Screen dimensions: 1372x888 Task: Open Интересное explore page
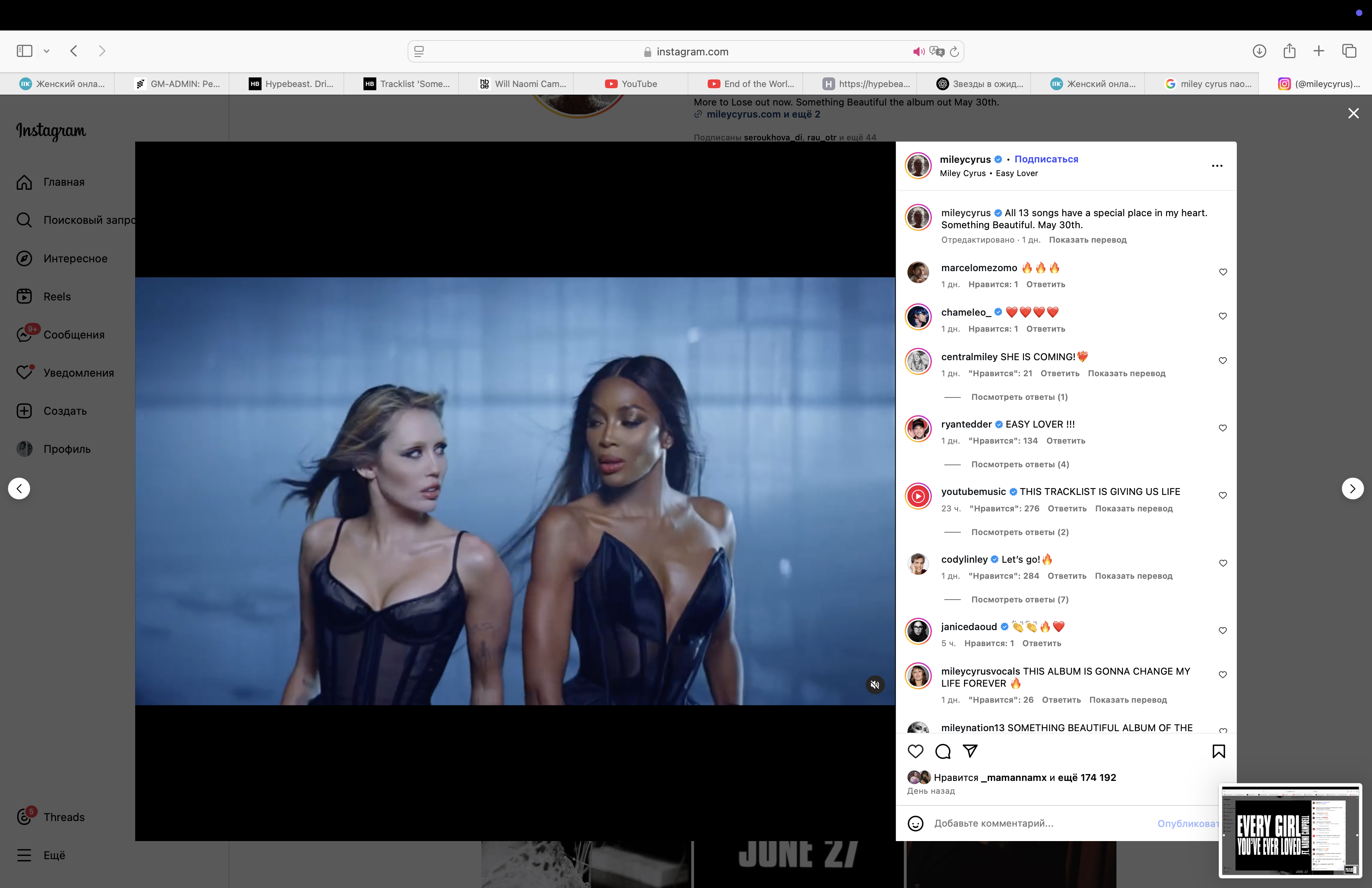click(x=62, y=259)
